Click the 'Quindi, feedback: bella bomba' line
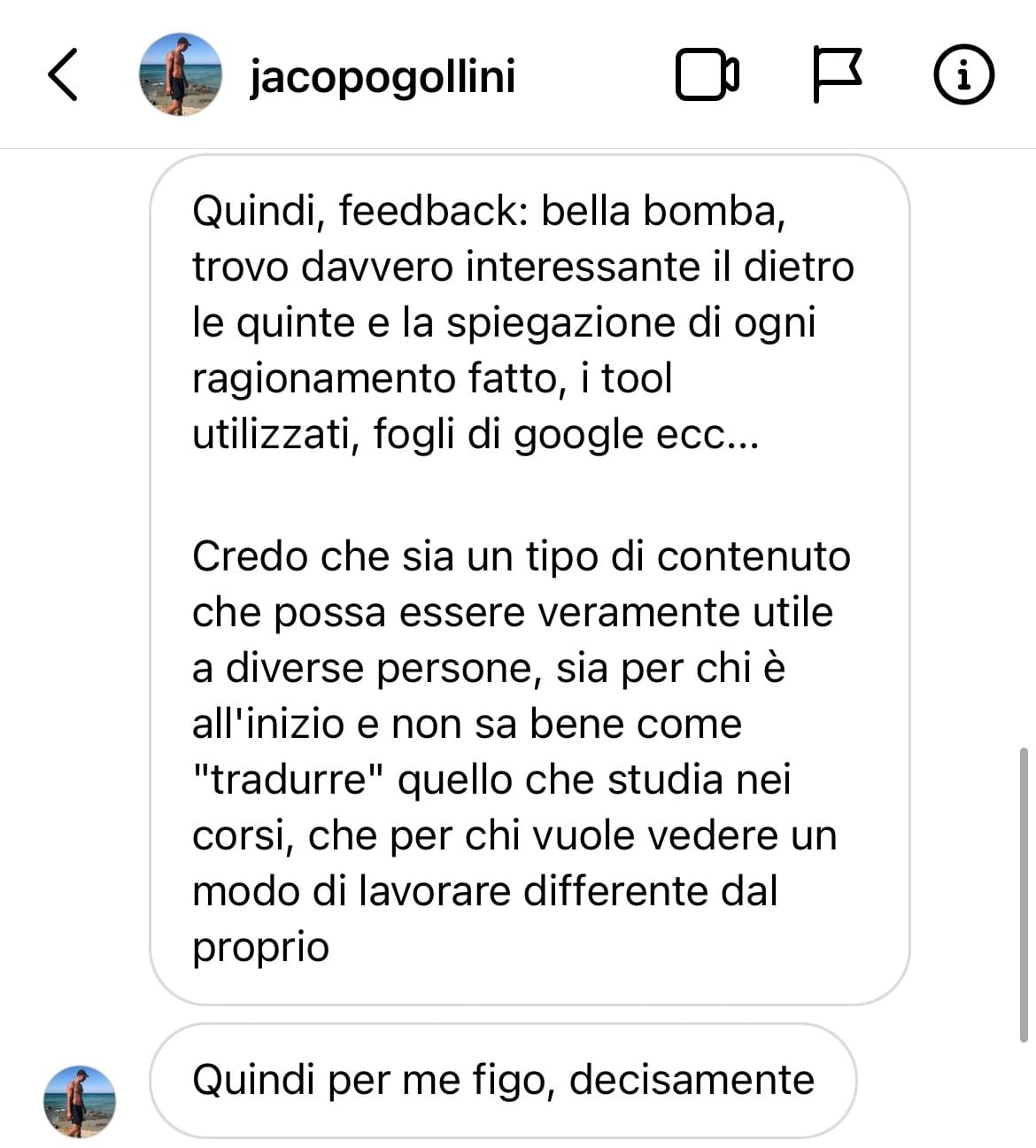 489,212
